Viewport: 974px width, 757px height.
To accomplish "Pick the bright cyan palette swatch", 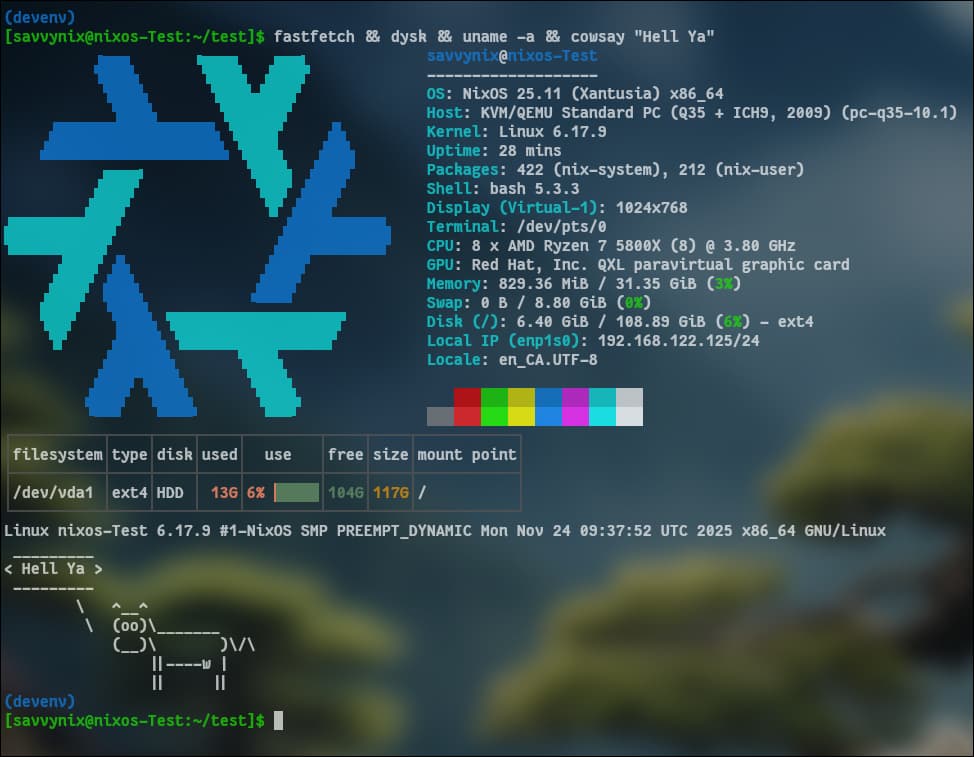I will pyautogui.click(x=602, y=416).
